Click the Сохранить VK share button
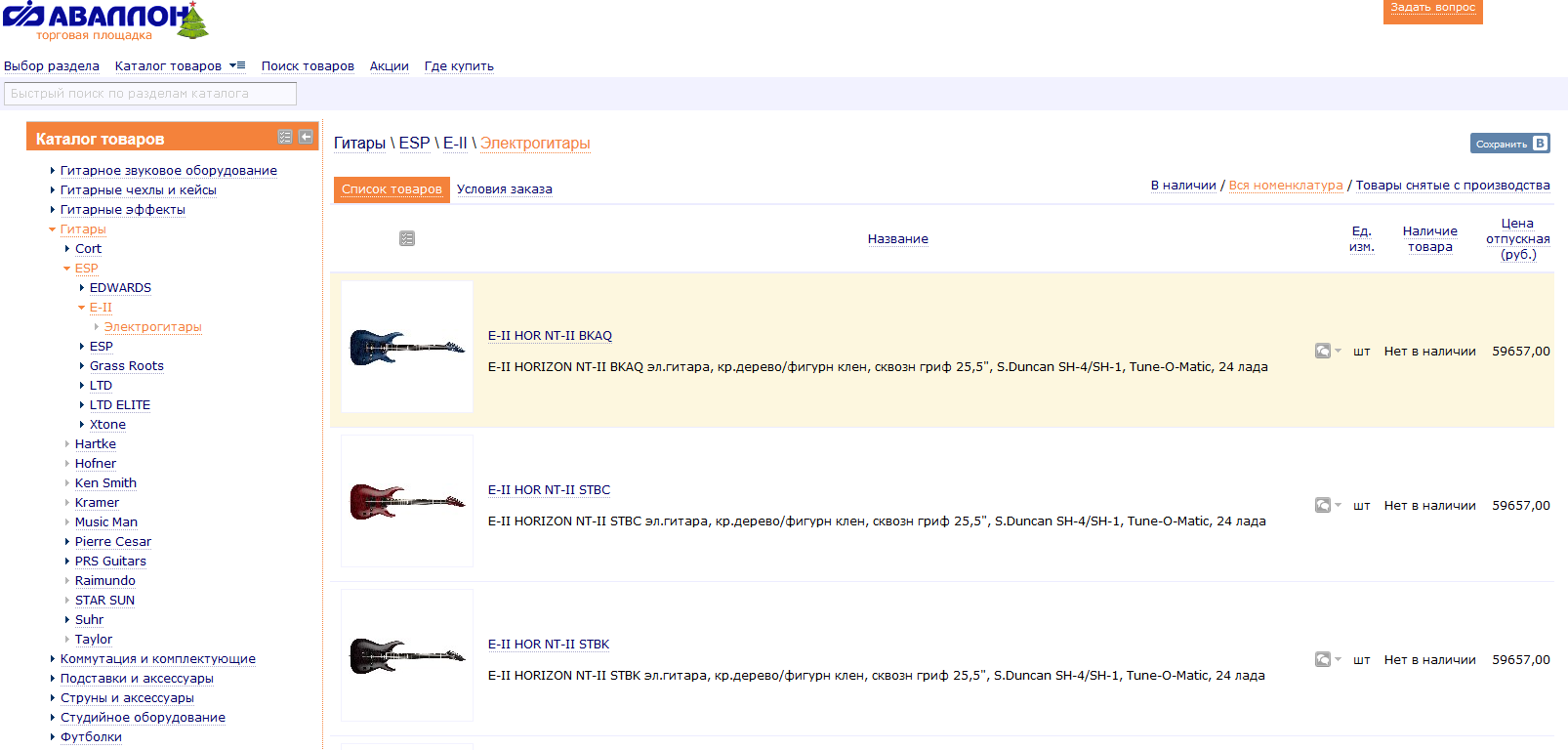 tap(1510, 144)
